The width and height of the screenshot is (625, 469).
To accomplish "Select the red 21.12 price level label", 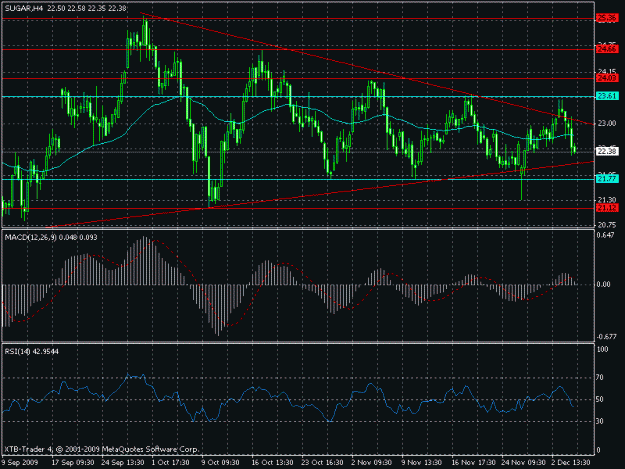I will pyautogui.click(x=607, y=208).
